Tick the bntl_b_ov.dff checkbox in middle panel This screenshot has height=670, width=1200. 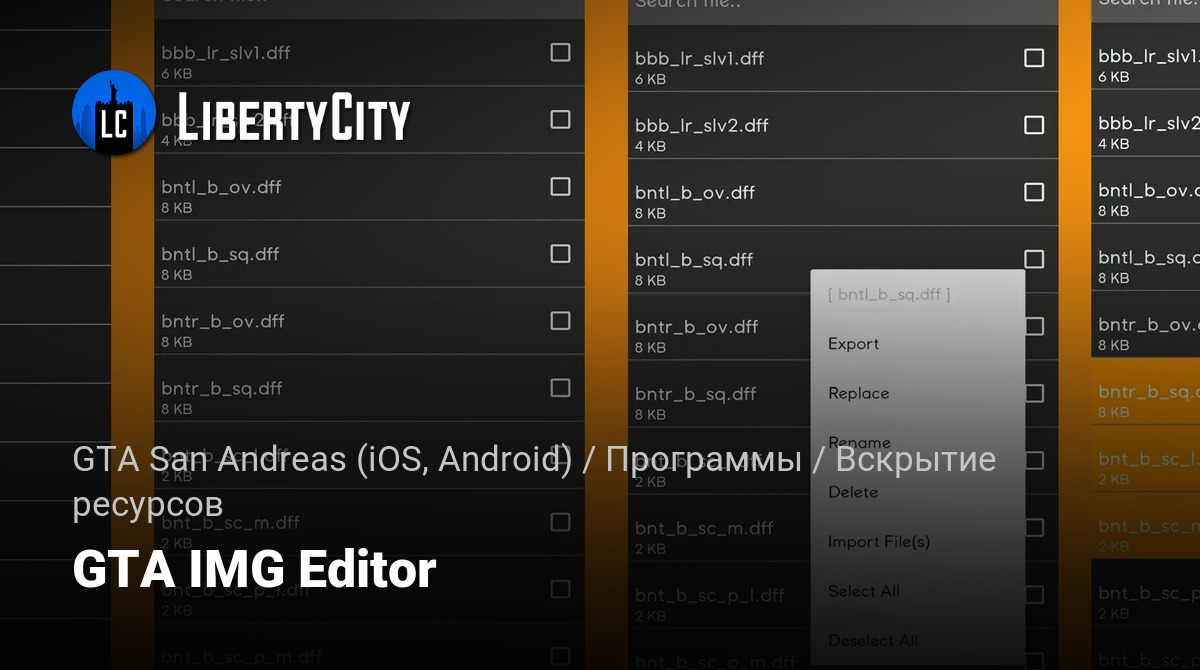1034,192
